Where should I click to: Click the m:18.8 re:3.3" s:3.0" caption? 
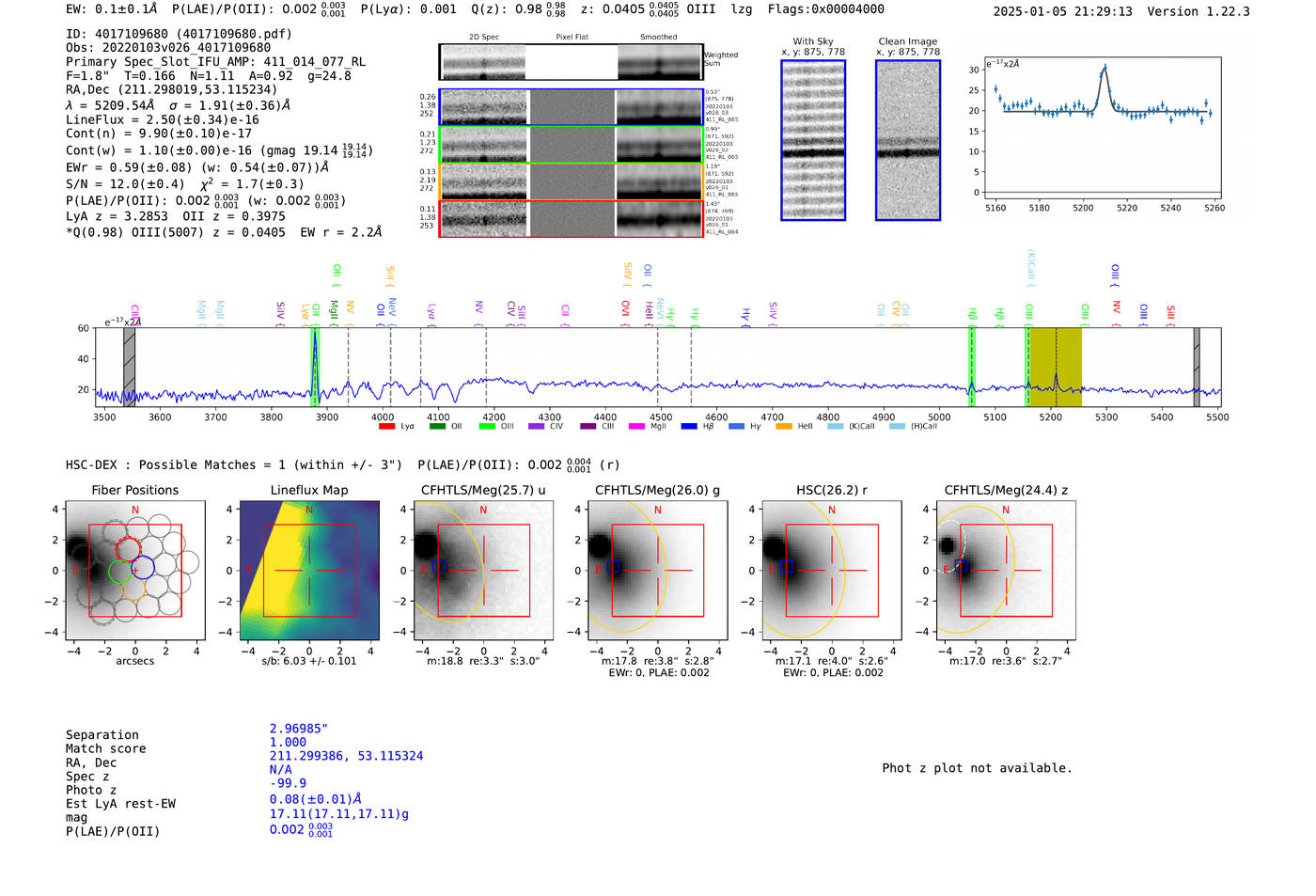pyautogui.click(x=483, y=661)
